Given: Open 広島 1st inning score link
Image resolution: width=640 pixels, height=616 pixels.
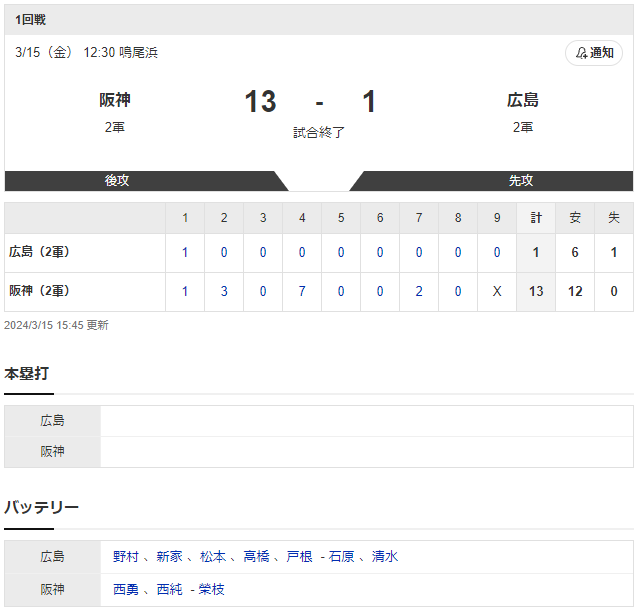Looking at the screenshot, I should [x=186, y=254].
